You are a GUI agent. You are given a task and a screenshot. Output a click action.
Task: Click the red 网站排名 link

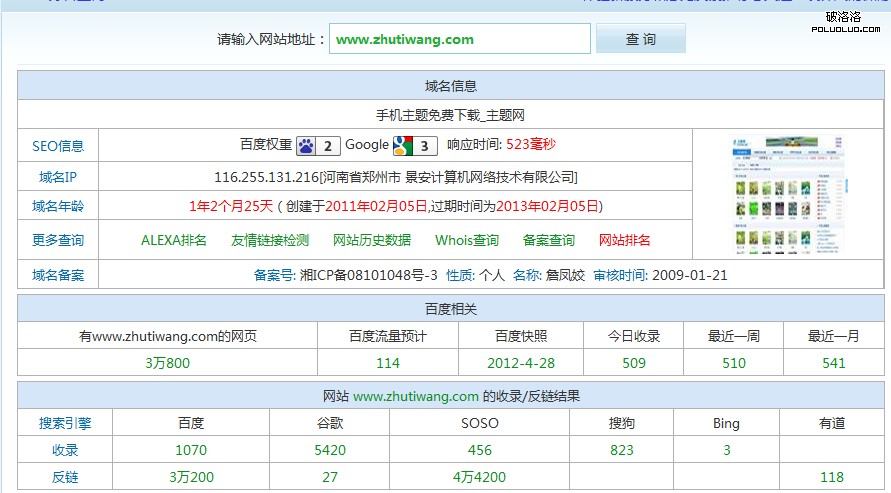click(625, 240)
